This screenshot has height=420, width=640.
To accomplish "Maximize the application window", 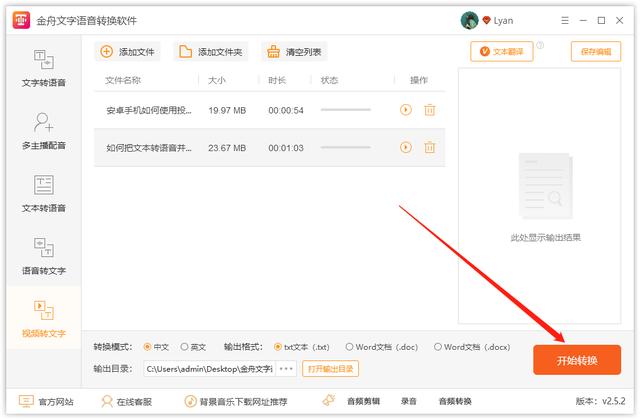I will [x=601, y=20].
